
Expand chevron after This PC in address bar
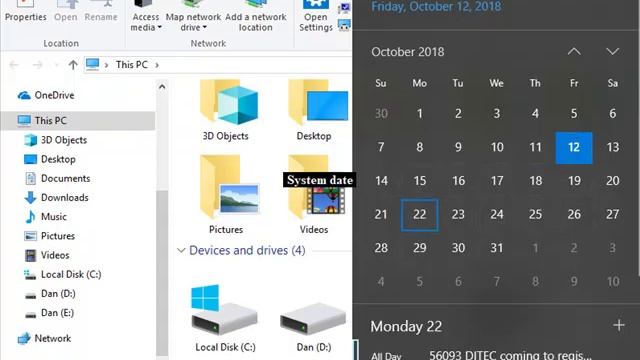(157, 64)
